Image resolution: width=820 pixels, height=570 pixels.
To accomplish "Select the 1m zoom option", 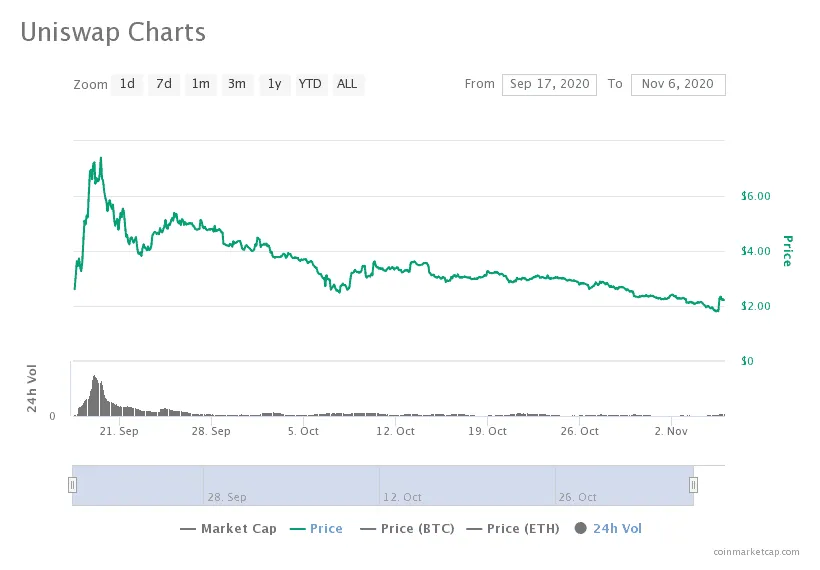I will coord(201,84).
